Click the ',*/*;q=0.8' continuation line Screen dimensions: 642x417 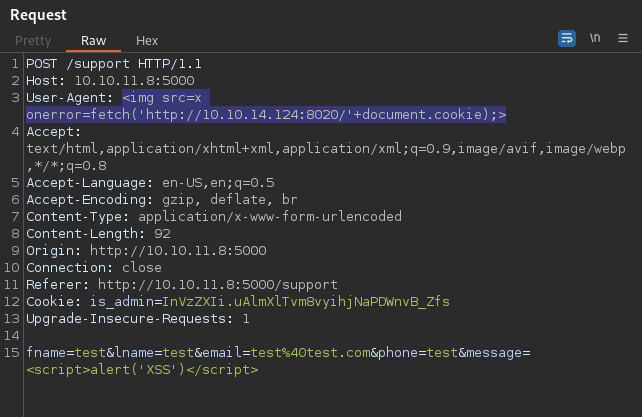coord(67,166)
